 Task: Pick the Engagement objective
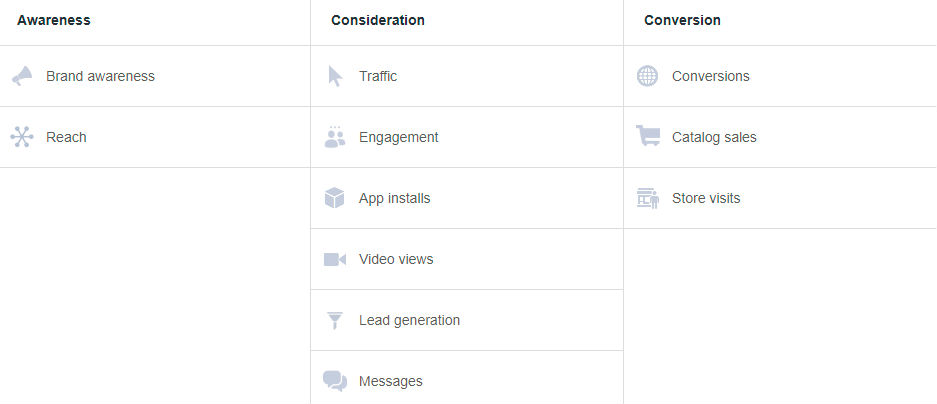point(398,137)
